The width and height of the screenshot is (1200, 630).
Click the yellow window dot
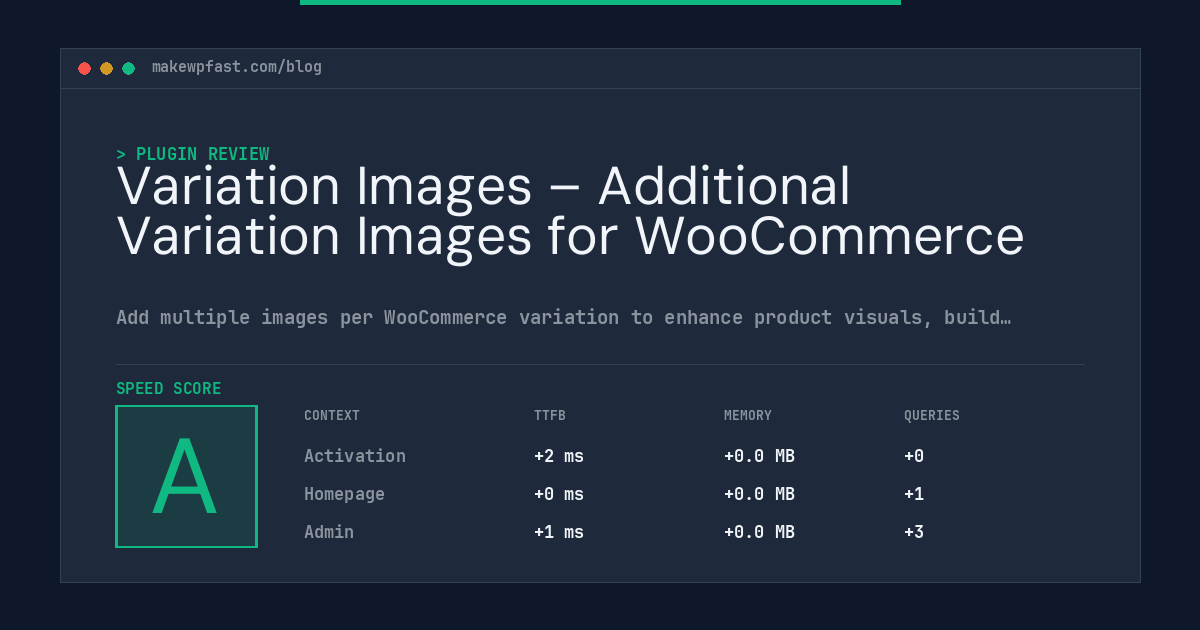[x=106, y=68]
